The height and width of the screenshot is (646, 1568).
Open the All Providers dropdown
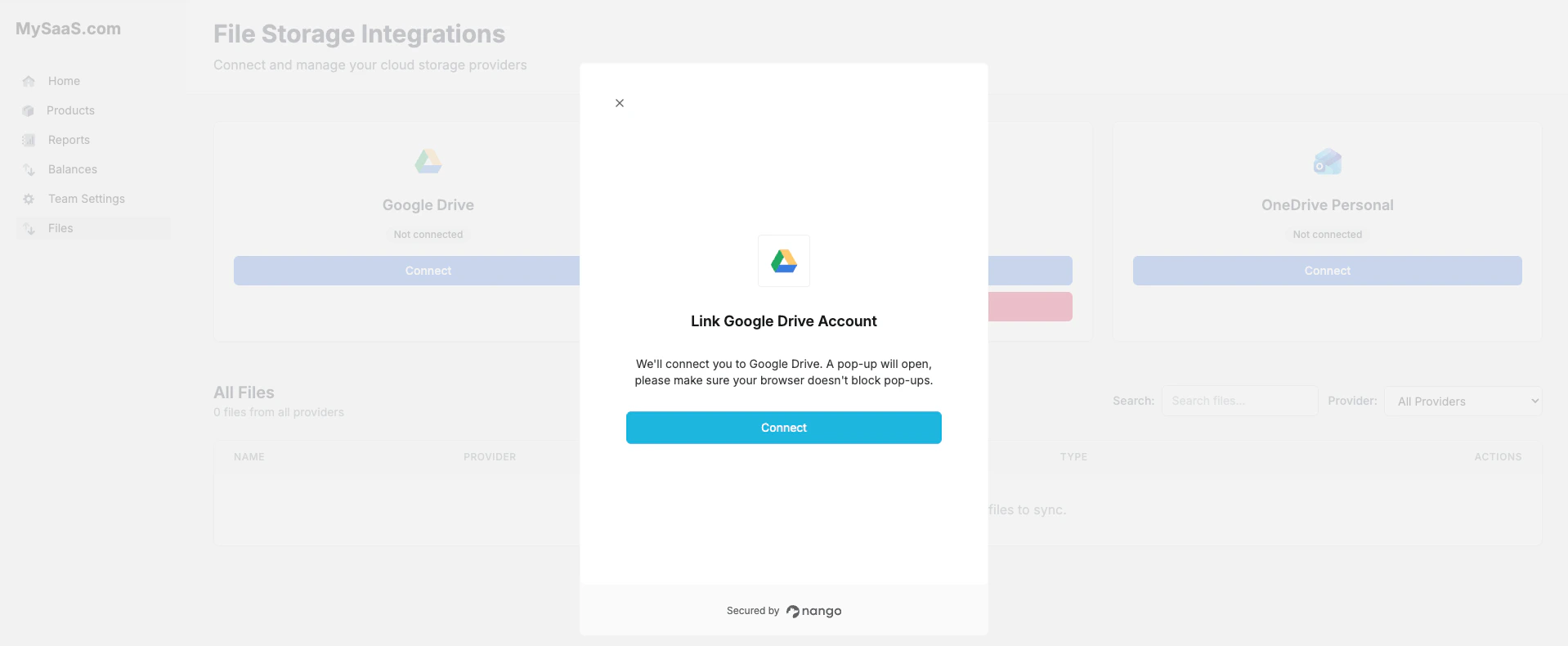[x=1463, y=401]
